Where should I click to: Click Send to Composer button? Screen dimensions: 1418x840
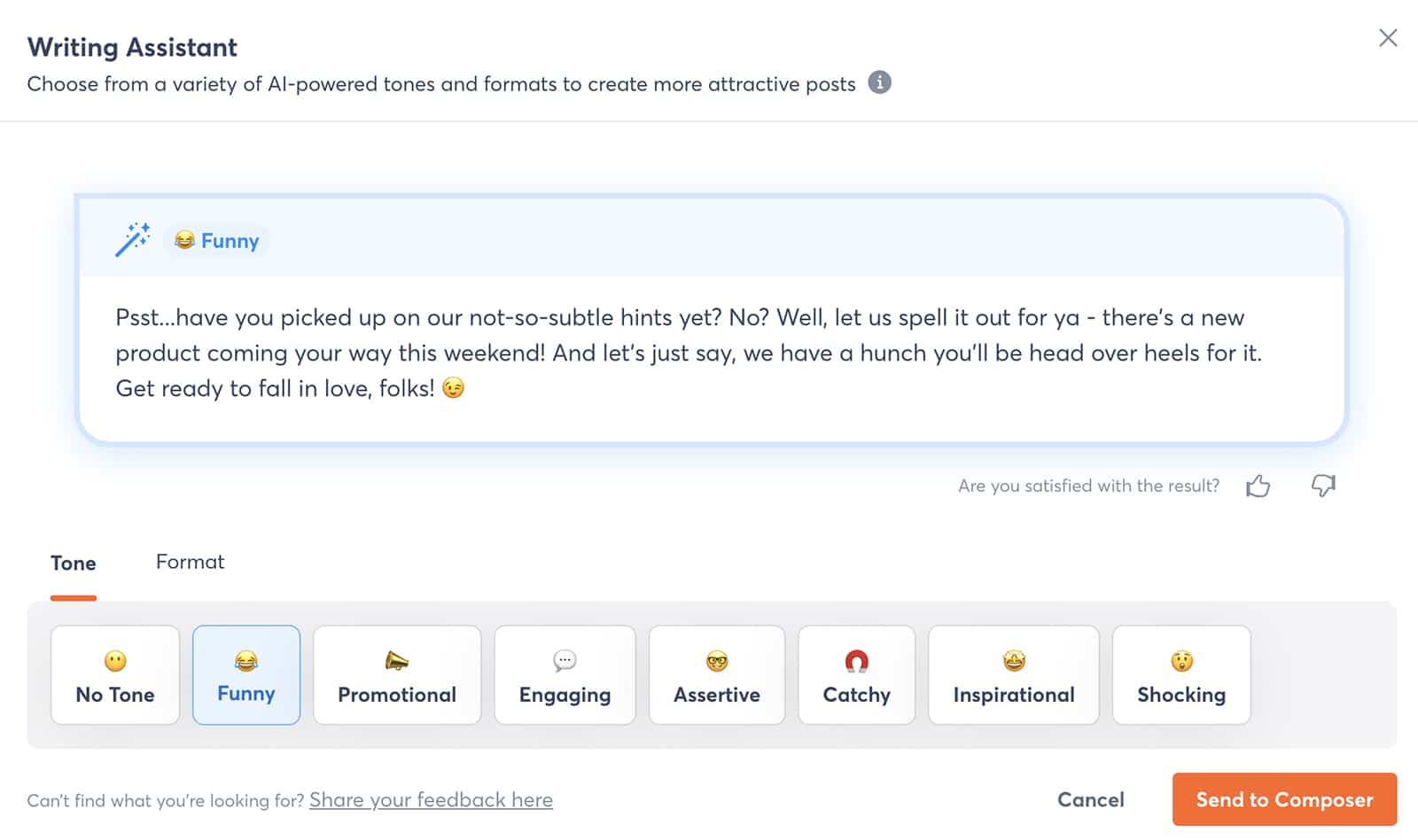[1284, 799]
